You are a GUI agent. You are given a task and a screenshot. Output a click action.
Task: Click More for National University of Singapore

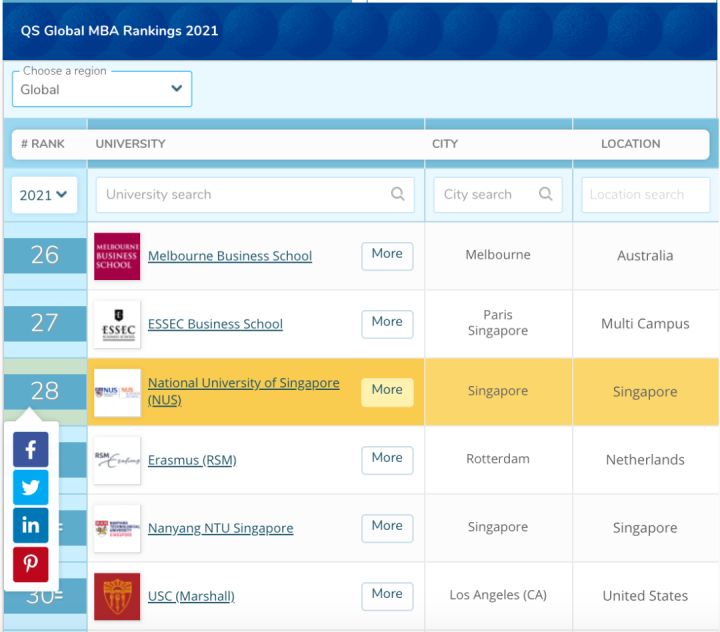tap(387, 392)
